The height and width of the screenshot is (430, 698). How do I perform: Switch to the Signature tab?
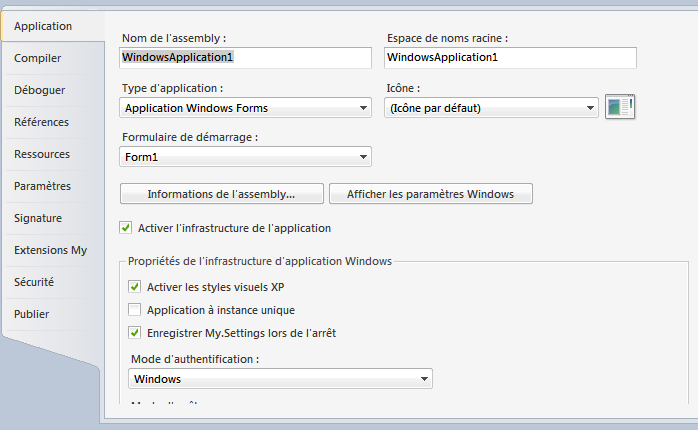(x=38, y=218)
